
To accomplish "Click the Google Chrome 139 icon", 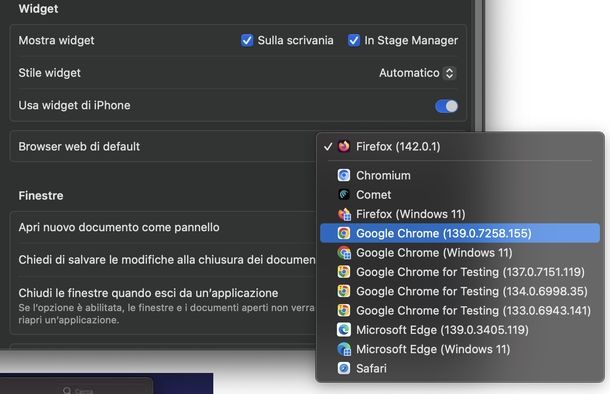I will (x=344, y=233).
